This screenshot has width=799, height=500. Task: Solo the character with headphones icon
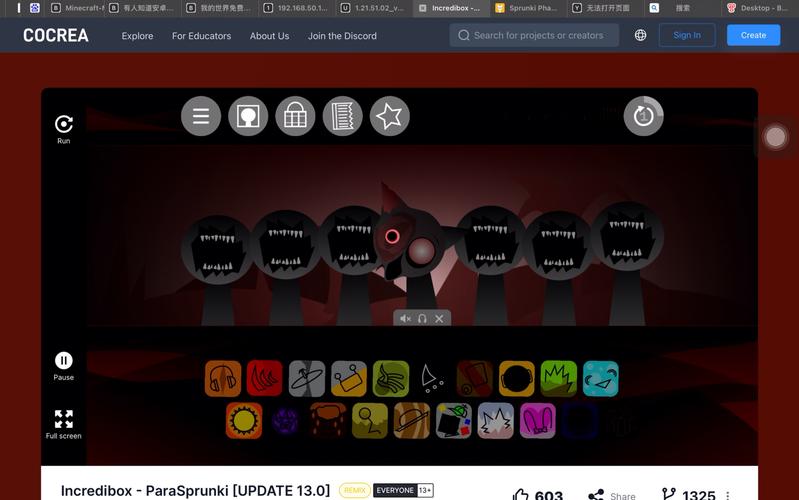coord(422,319)
